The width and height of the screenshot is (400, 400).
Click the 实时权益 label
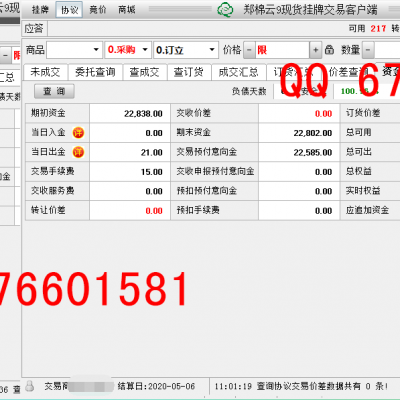click(363, 191)
